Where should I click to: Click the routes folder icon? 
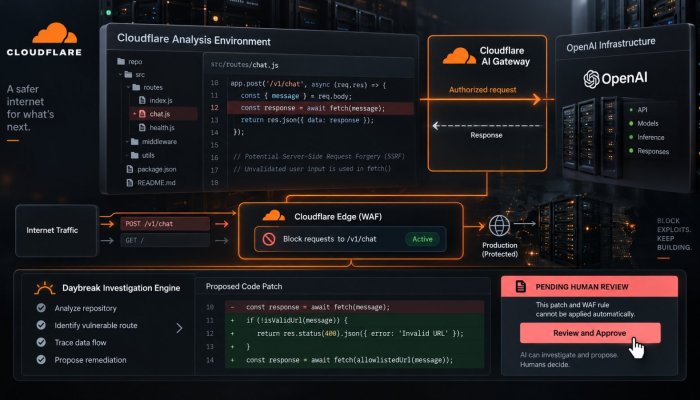(x=136, y=88)
